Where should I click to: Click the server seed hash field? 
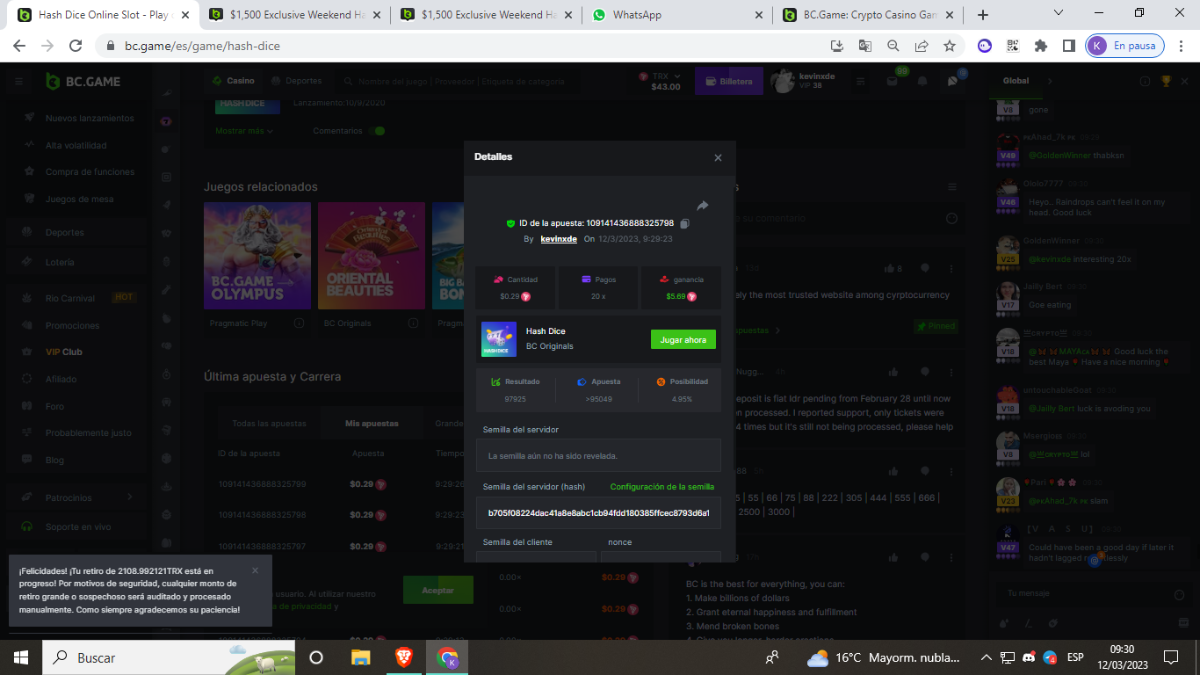pos(598,513)
